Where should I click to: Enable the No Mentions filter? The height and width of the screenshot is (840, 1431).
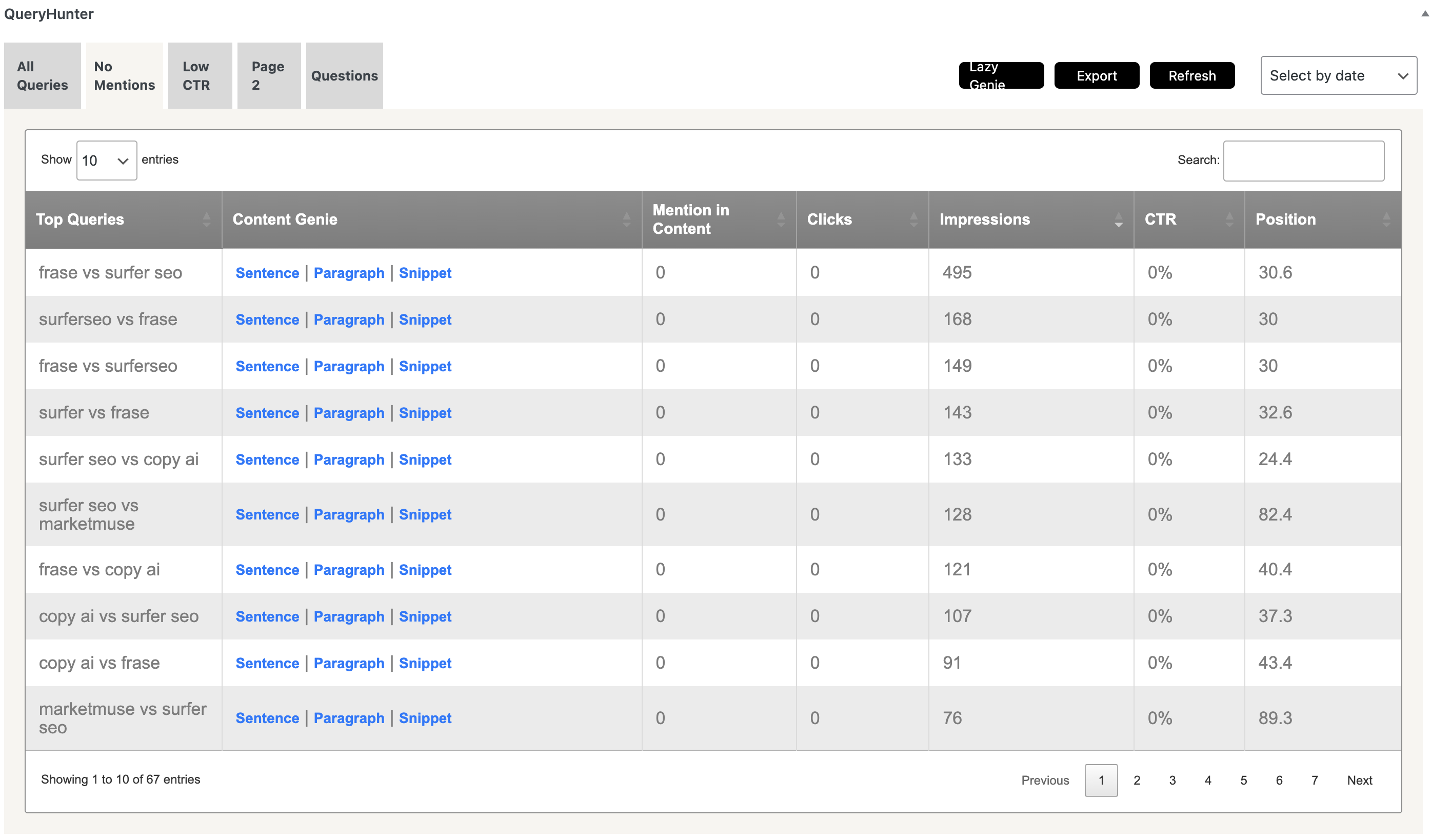click(x=123, y=75)
